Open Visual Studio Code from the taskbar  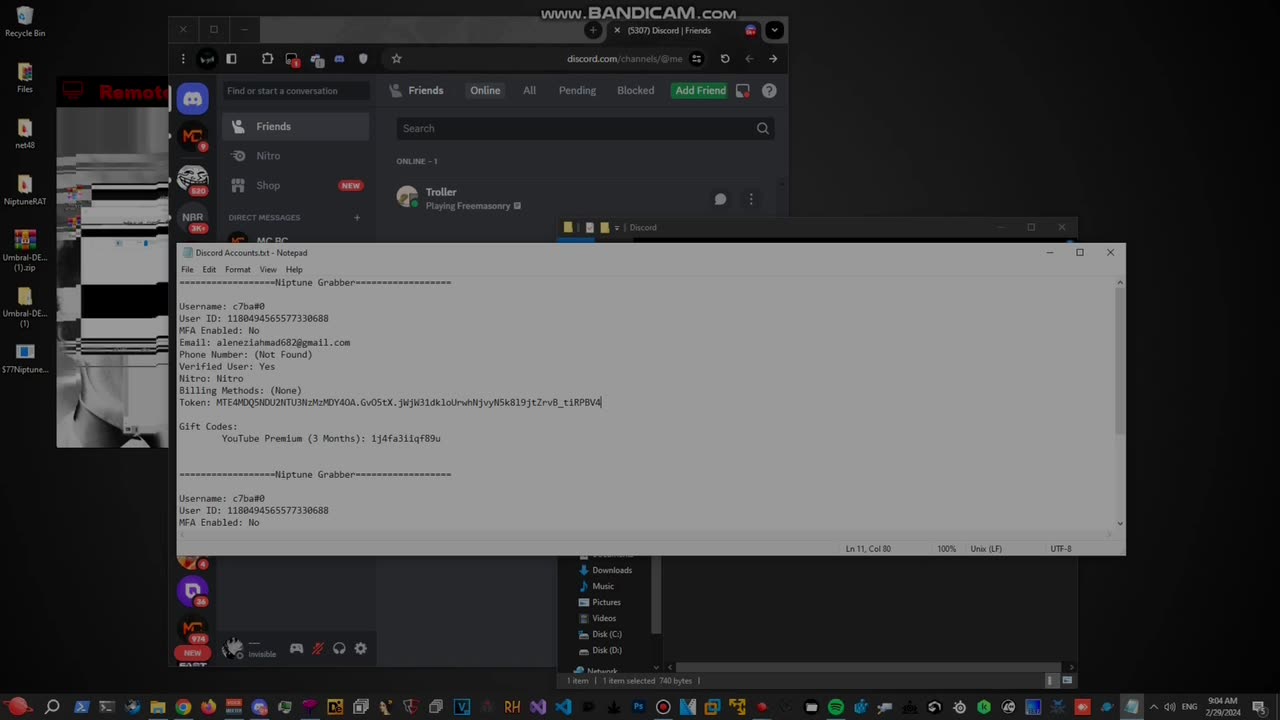tap(563, 707)
